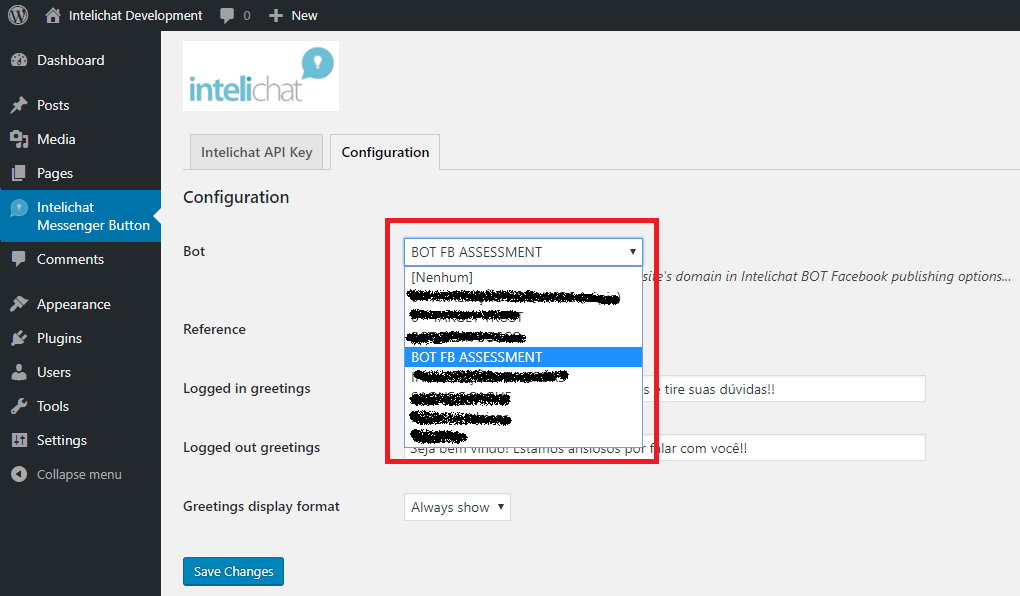This screenshot has height=596, width=1020.
Task: Click the Save Changes button
Action: point(234,571)
